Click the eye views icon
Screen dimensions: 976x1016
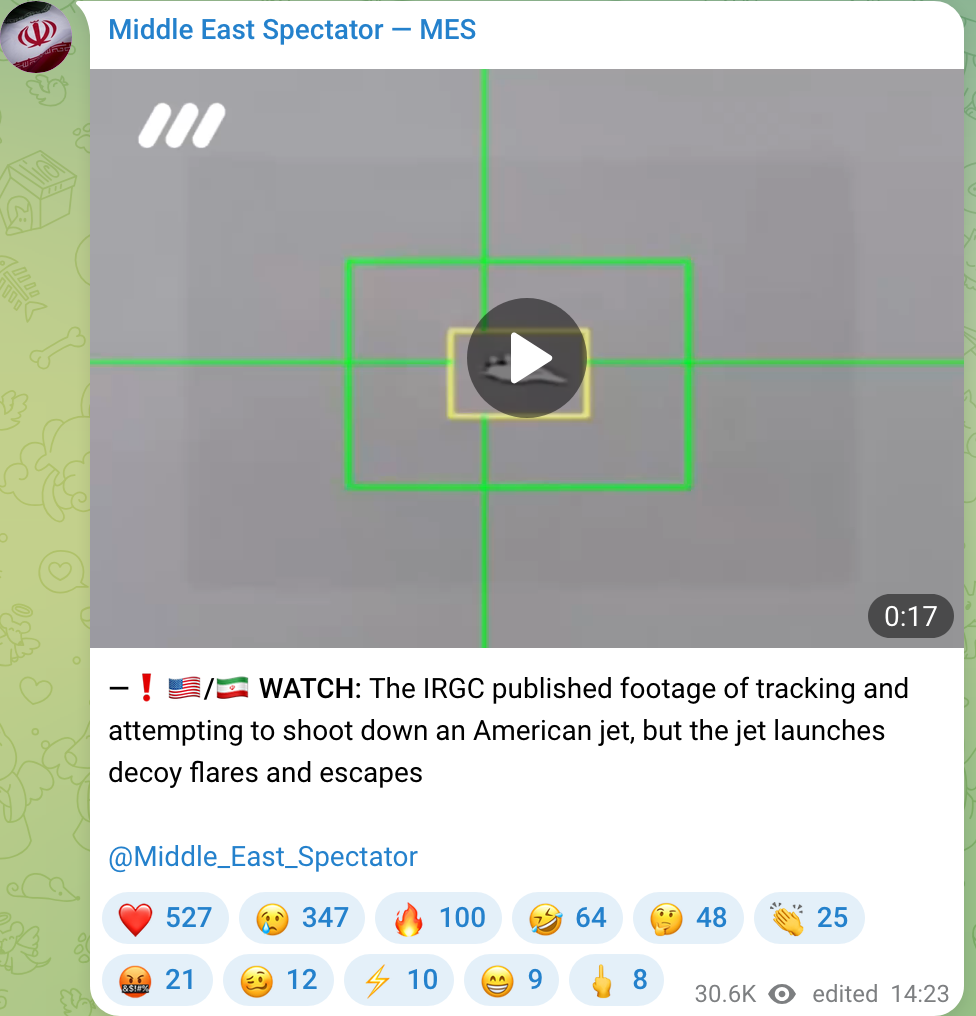[x=782, y=993]
